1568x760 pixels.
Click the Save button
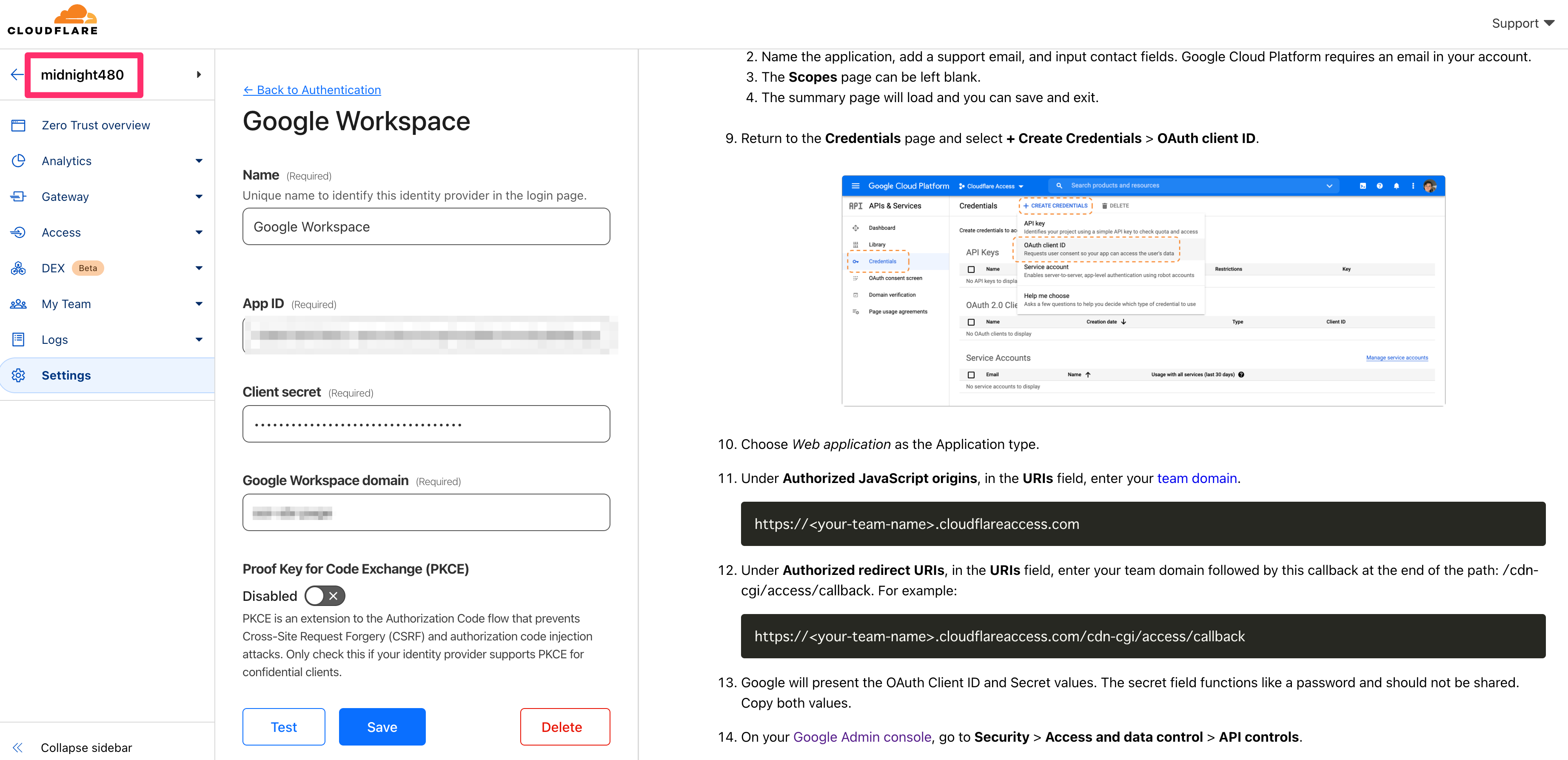coord(382,727)
